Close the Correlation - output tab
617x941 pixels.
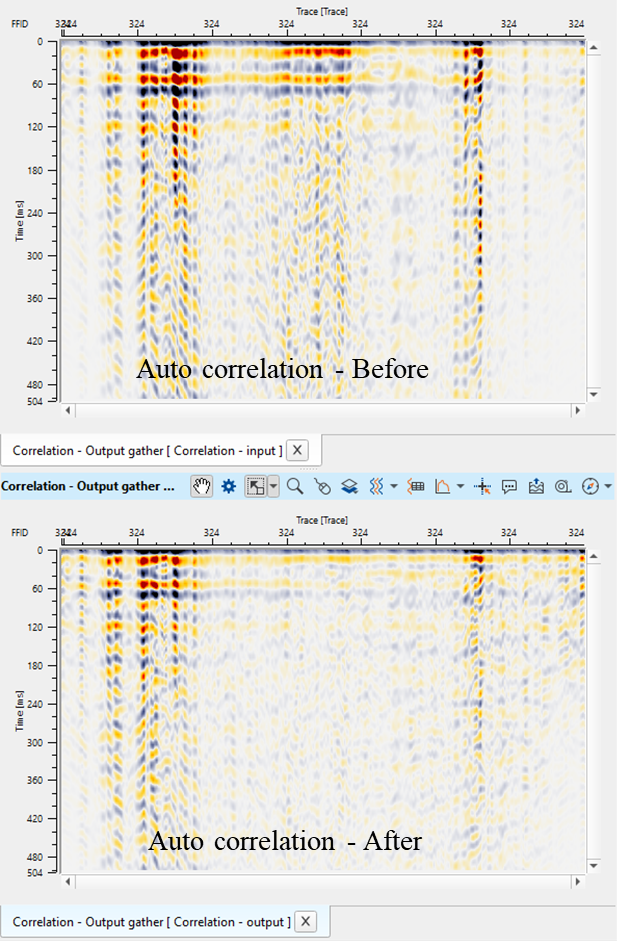[x=305, y=921]
